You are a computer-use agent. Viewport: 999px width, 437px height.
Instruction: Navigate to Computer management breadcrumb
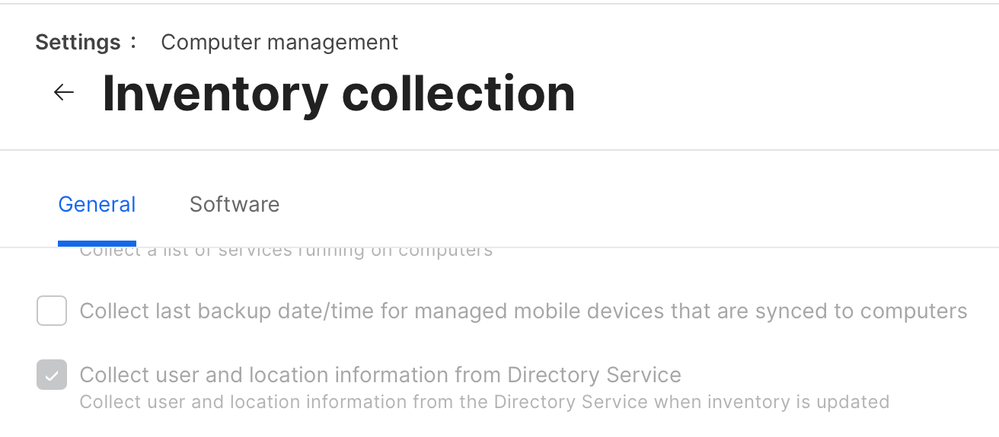pyautogui.click(x=279, y=43)
